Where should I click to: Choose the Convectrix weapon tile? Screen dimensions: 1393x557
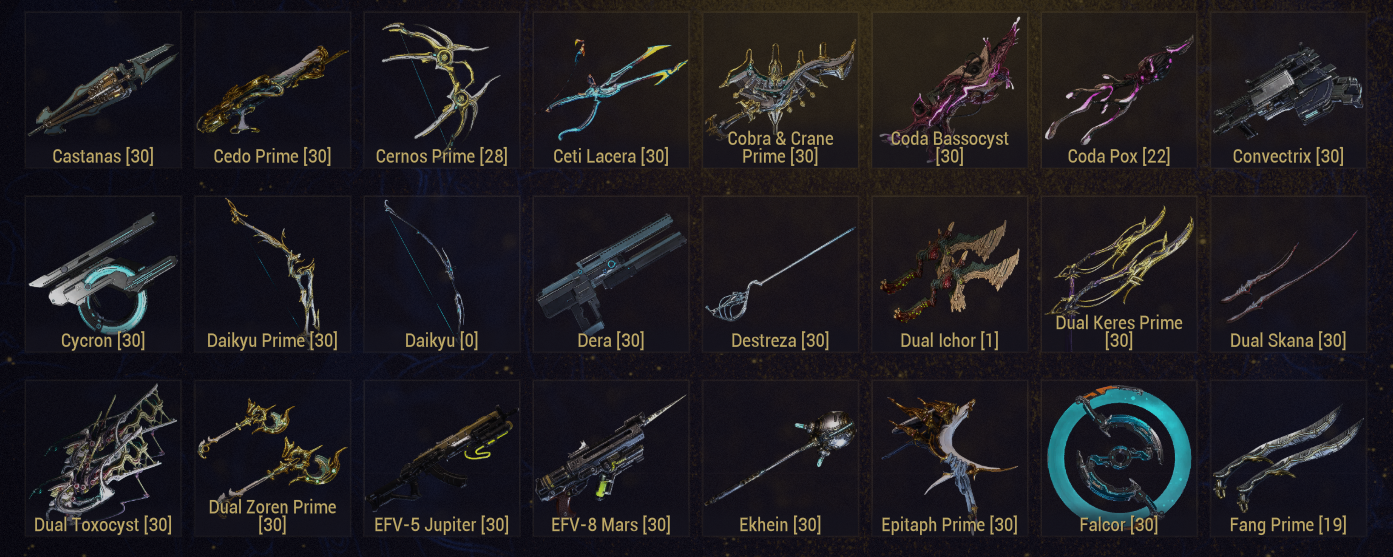pos(1289,90)
